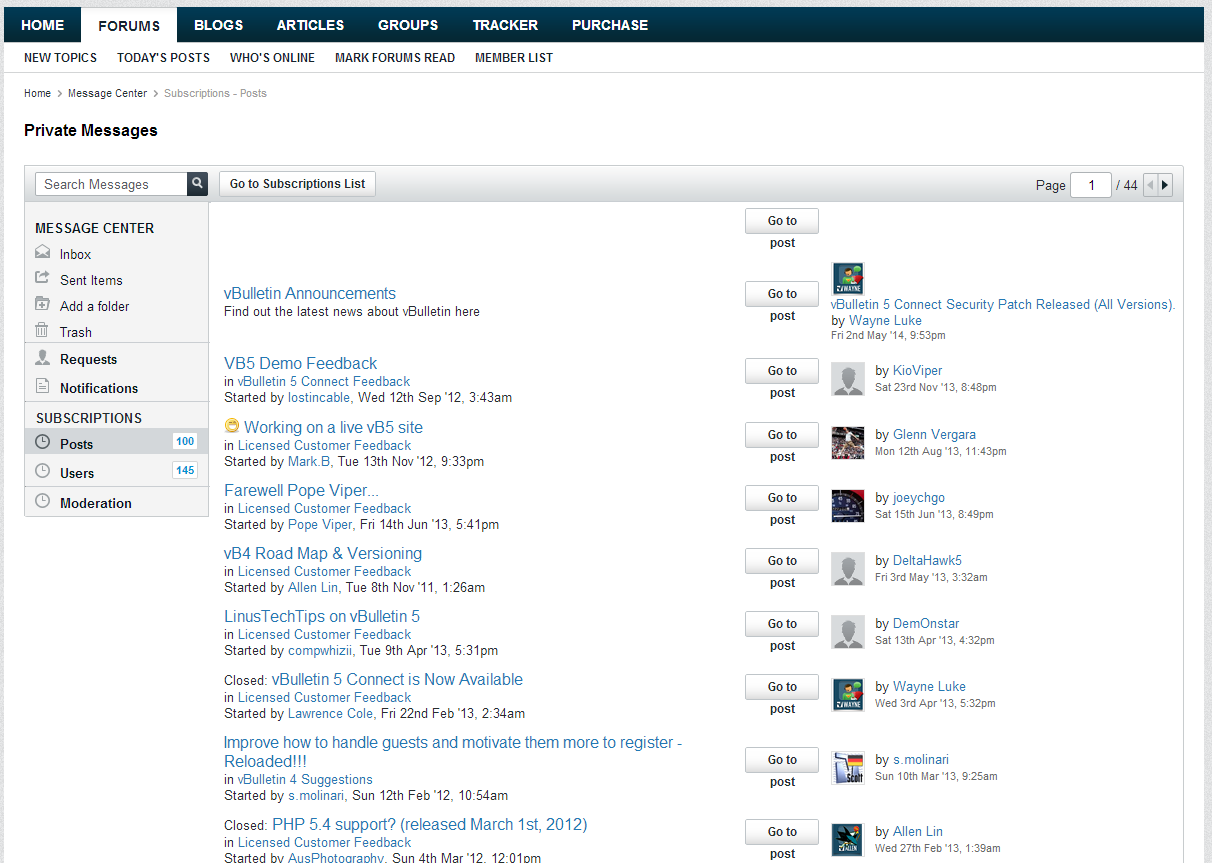Open Today's Posts

pyautogui.click(x=163, y=58)
